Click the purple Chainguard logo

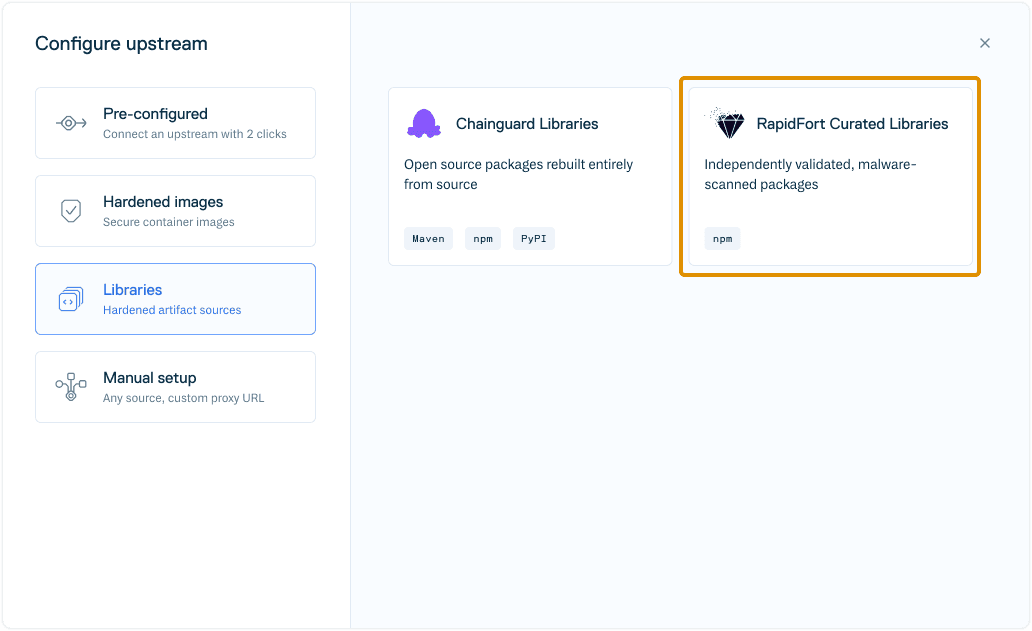coord(424,124)
